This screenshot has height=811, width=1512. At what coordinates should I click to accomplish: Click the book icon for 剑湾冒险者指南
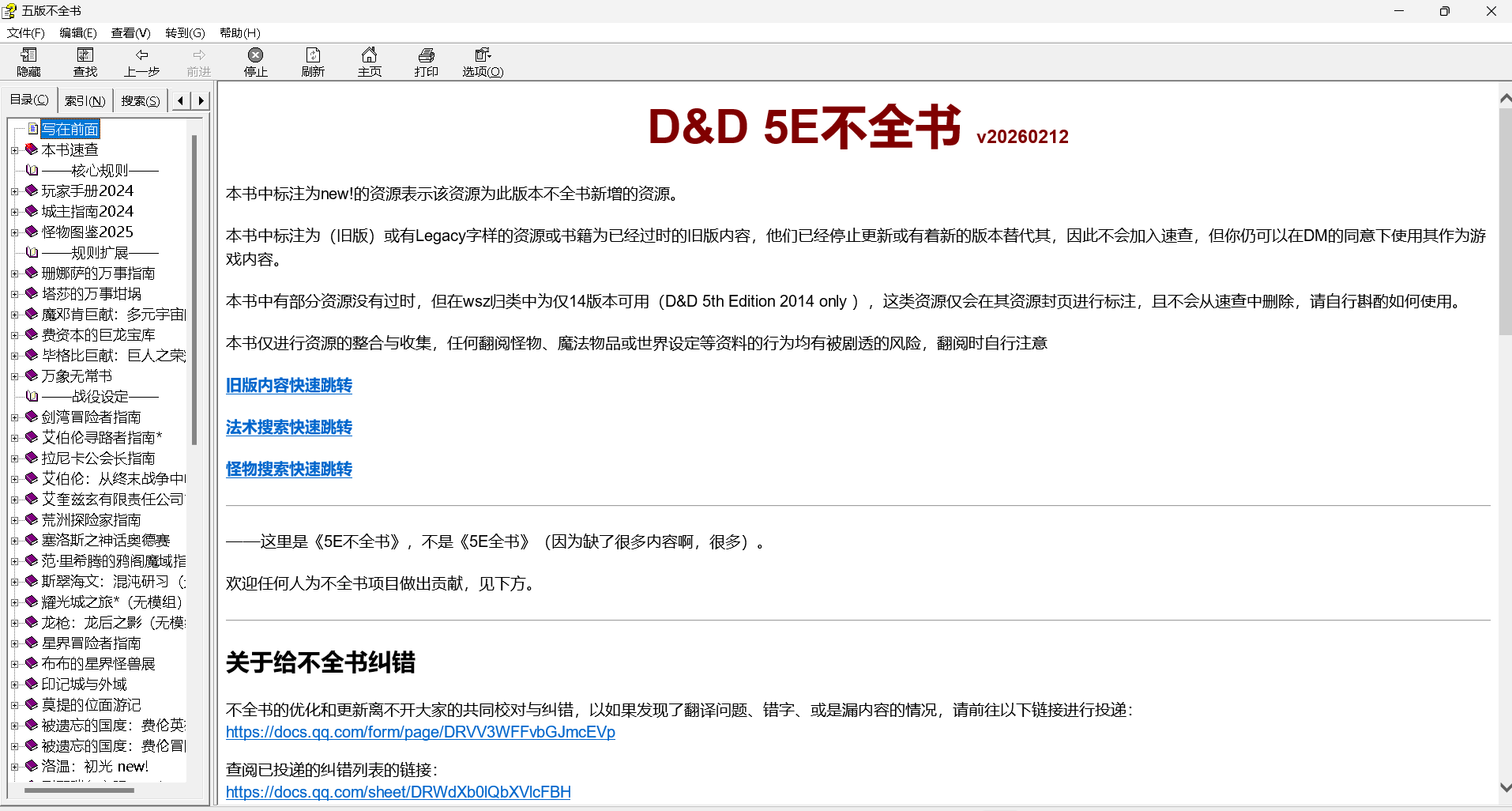pos(32,417)
